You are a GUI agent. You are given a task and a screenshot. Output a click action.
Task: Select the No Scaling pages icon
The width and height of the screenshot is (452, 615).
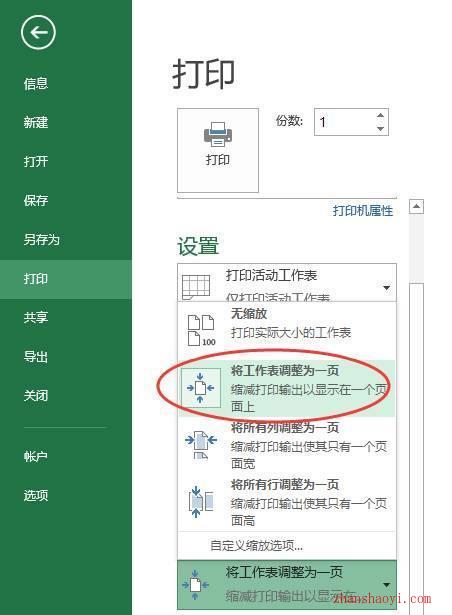tap(201, 330)
